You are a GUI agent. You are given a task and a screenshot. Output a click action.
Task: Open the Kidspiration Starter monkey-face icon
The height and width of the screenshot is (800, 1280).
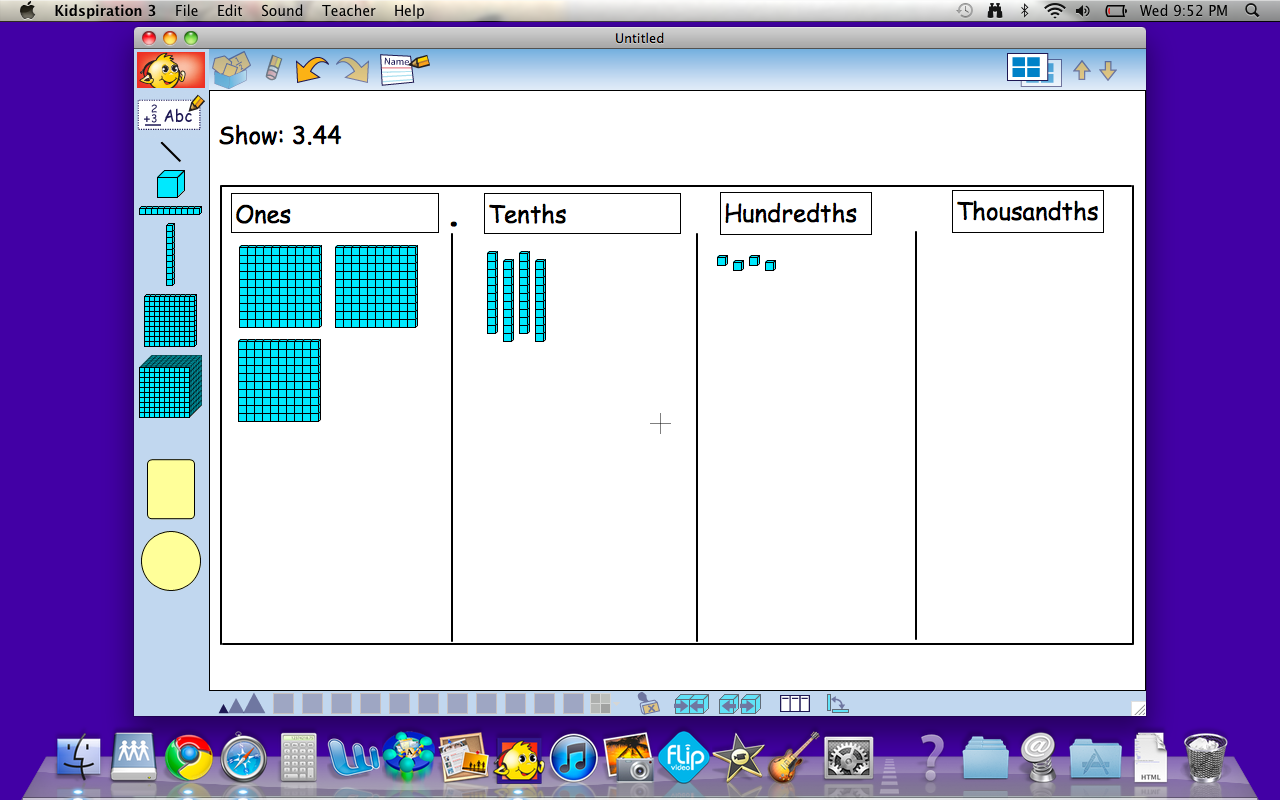171,70
